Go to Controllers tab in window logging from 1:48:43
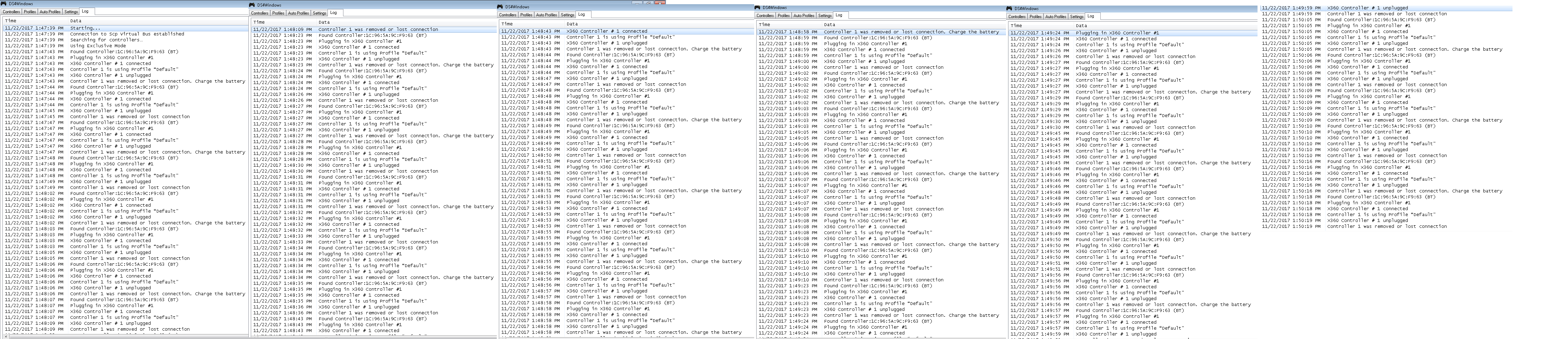This screenshot has width=1568, height=339. [508, 15]
